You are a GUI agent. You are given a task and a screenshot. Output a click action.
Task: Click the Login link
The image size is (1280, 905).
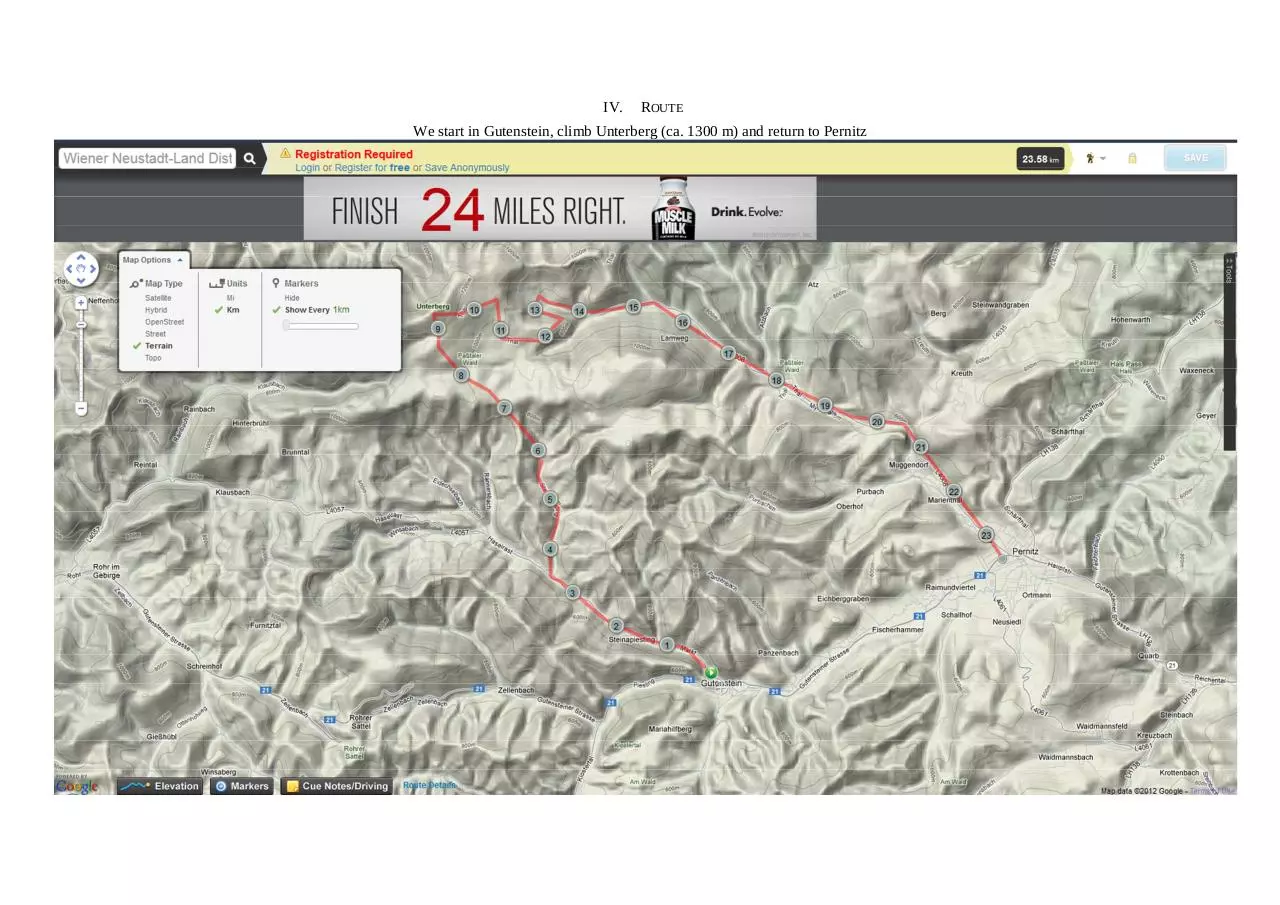tap(308, 168)
